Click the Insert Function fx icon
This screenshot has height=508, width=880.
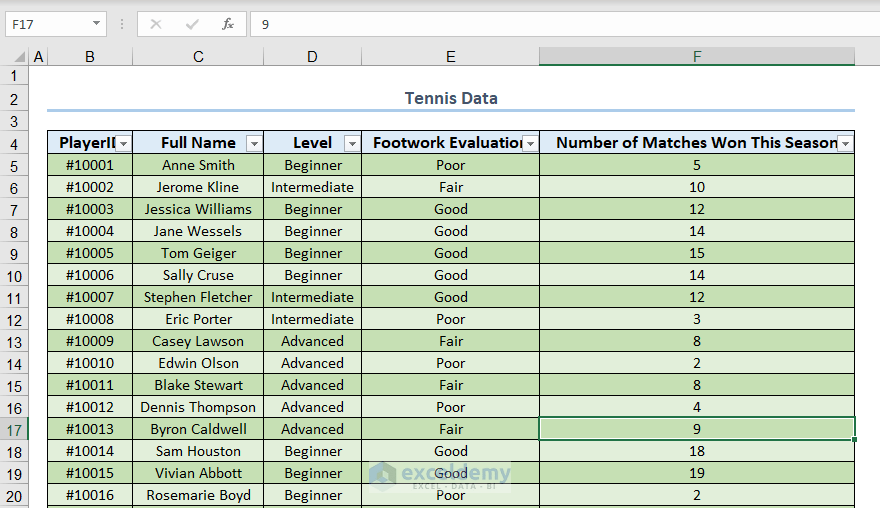click(227, 24)
